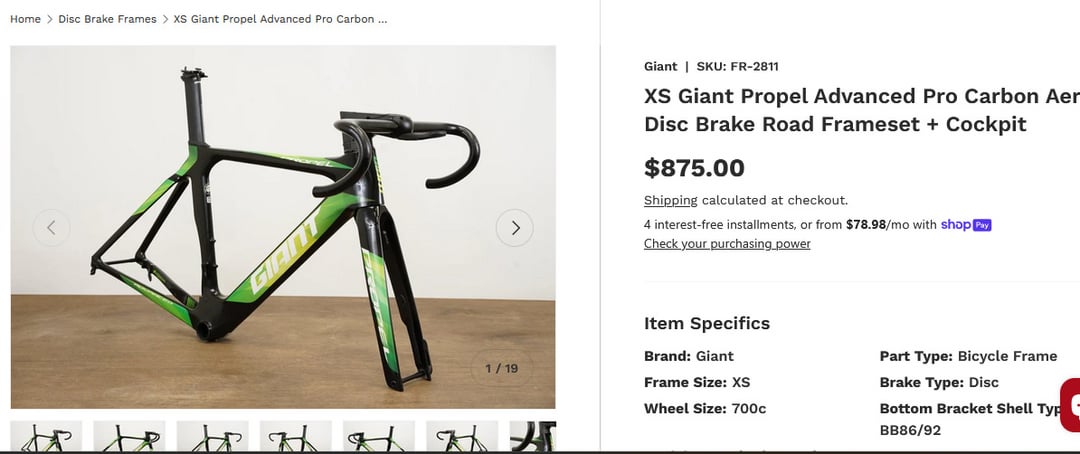Select the second thumbnail image
The height and width of the screenshot is (454, 1080).
click(129, 437)
